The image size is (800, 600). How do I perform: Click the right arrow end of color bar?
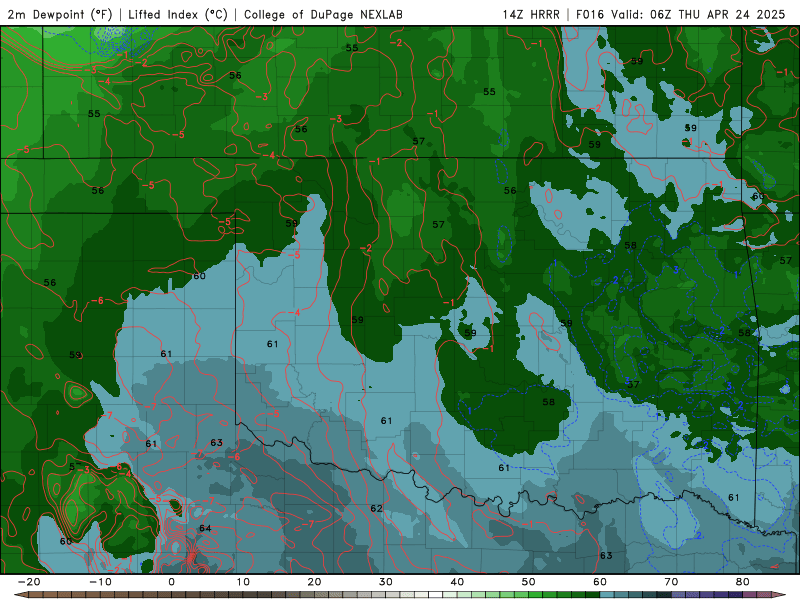point(779,595)
